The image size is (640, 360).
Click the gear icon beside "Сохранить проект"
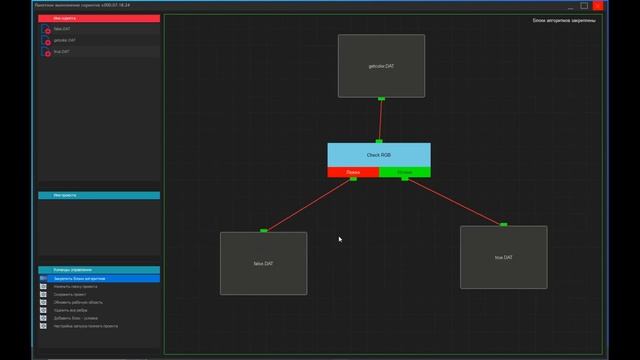click(43, 294)
